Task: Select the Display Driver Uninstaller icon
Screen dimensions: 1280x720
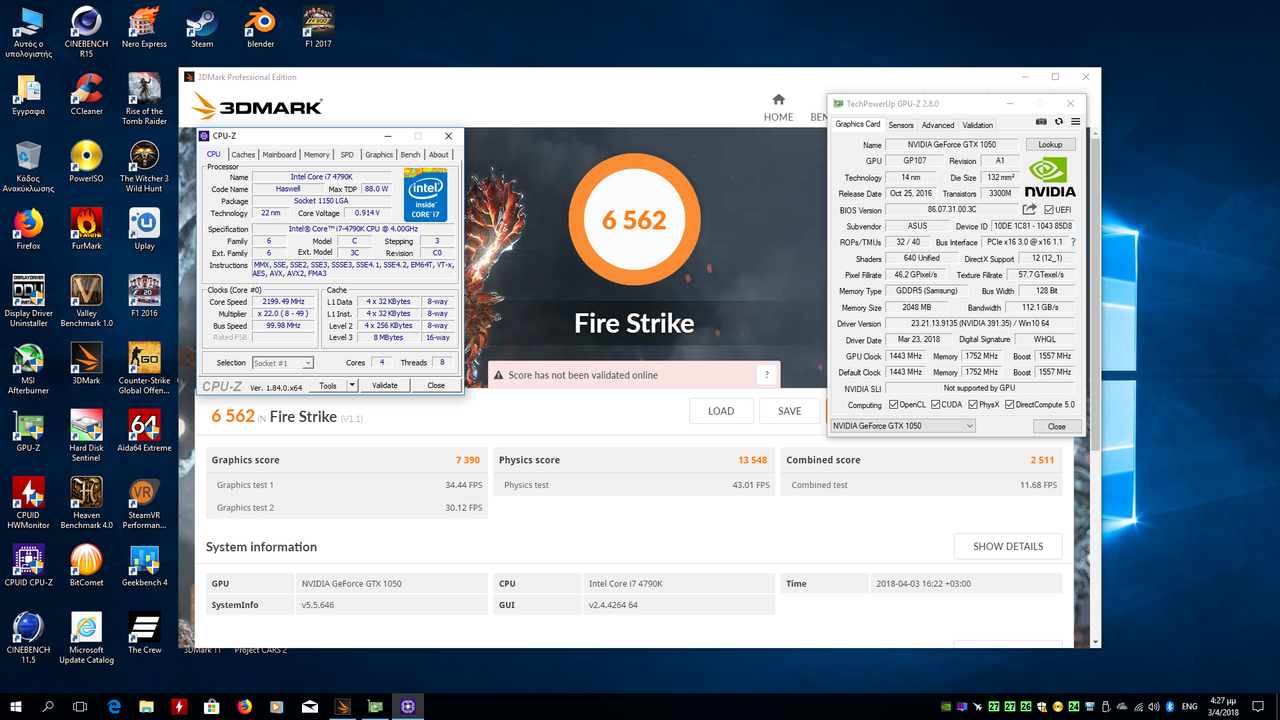Action: tap(28, 301)
